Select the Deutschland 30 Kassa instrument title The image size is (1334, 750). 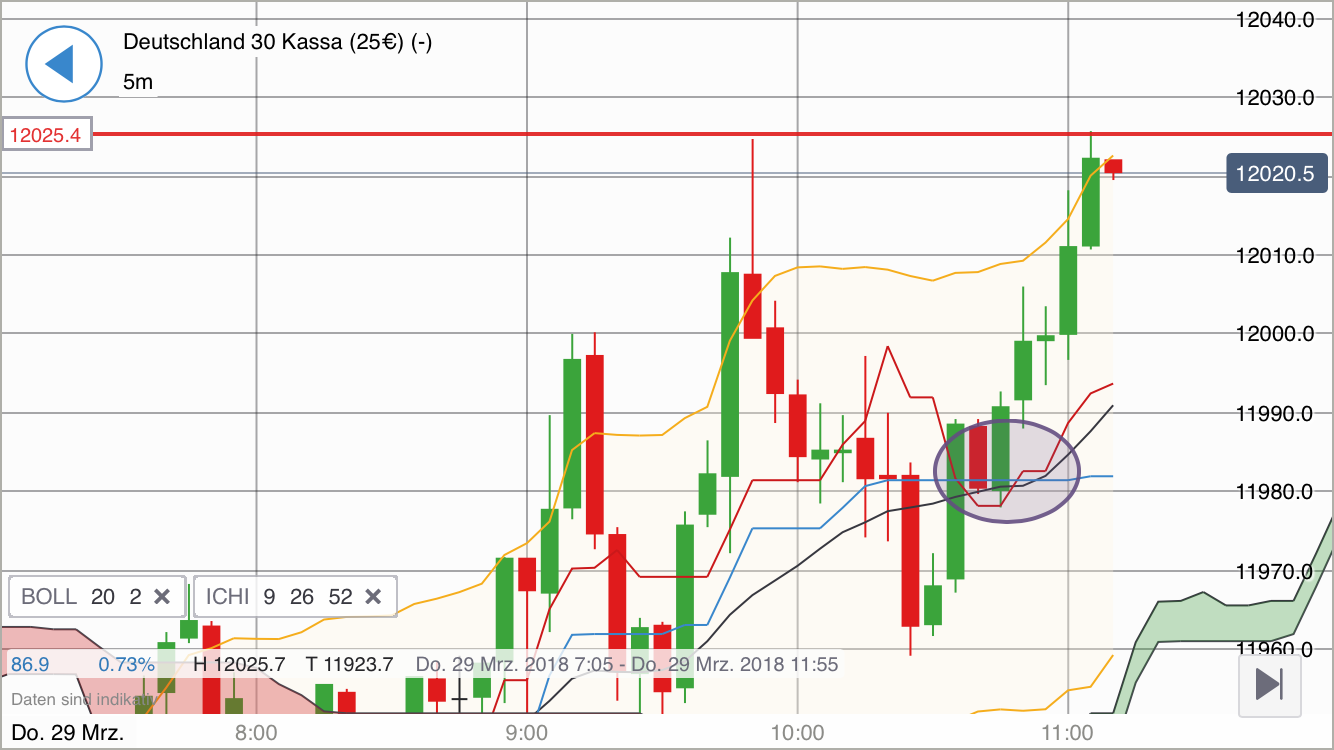pyautogui.click(x=277, y=42)
